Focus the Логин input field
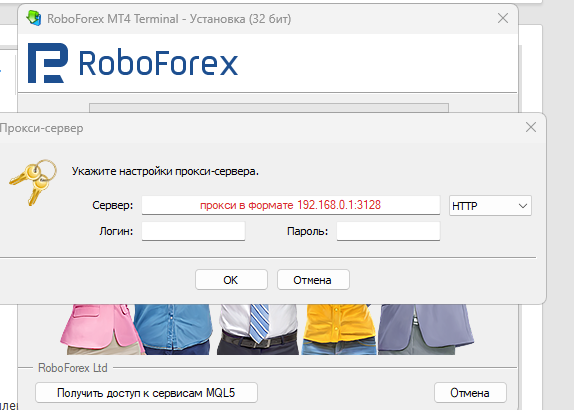574x410 pixels. coord(193,231)
